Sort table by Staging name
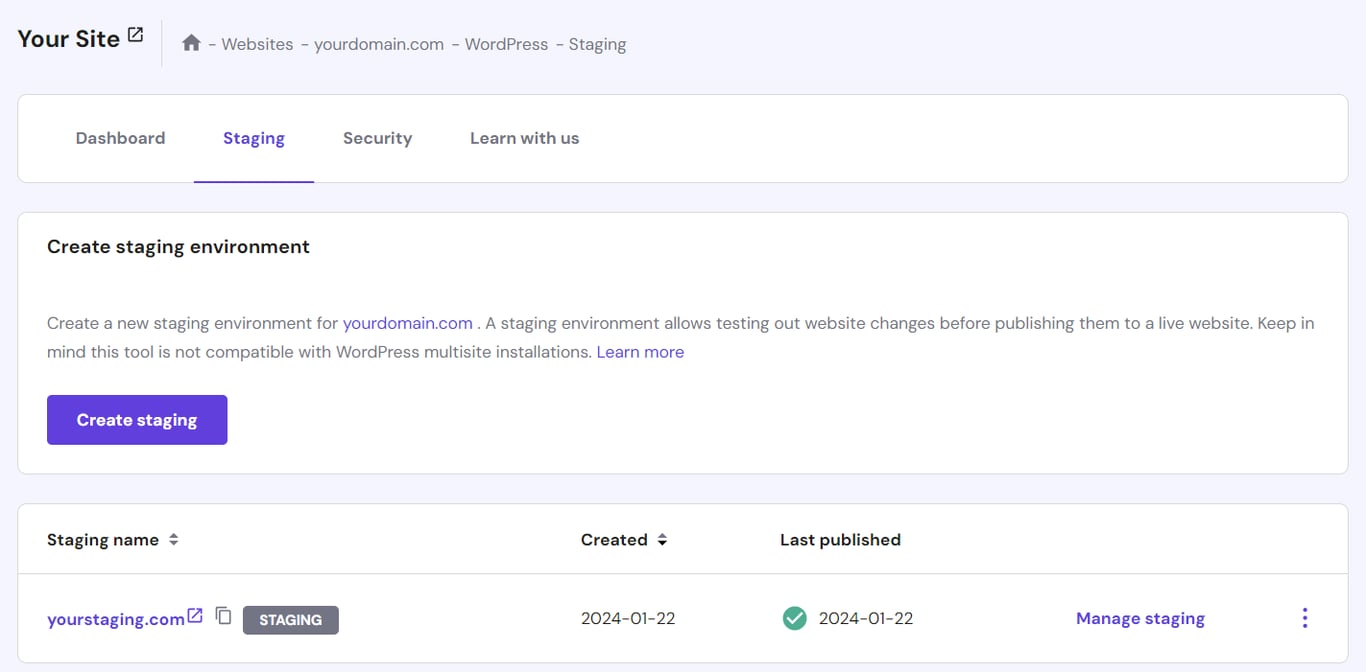The width and height of the screenshot is (1366, 672). coord(173,539)
